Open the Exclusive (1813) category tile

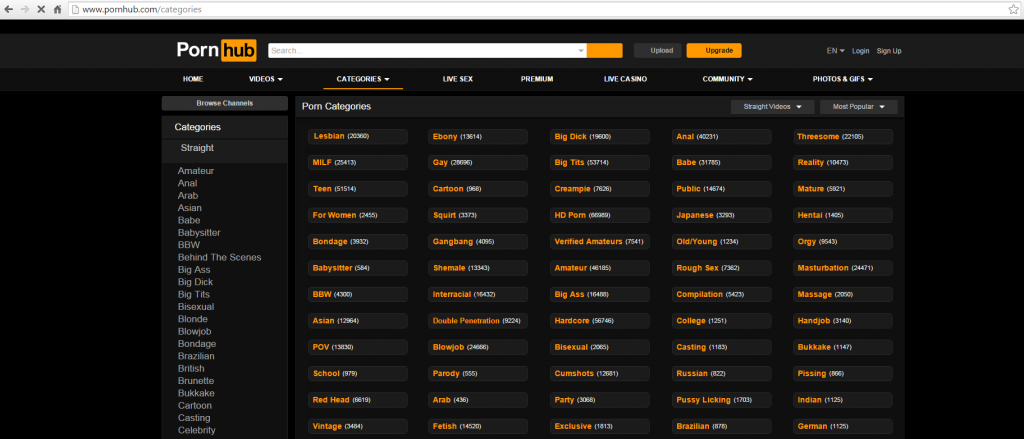(x=600, y=427)
